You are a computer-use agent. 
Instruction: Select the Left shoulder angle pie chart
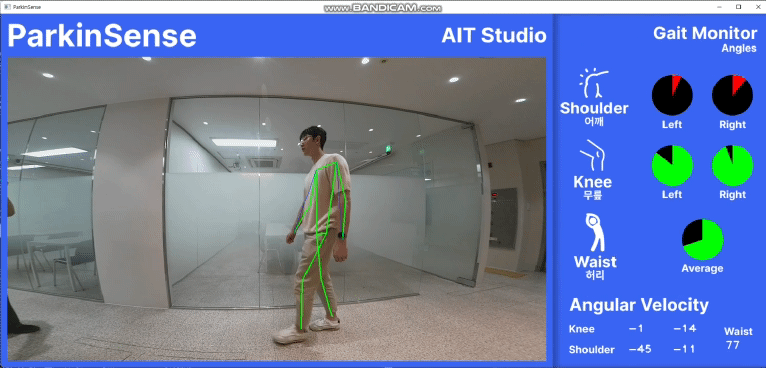click(x=672, y=95)
